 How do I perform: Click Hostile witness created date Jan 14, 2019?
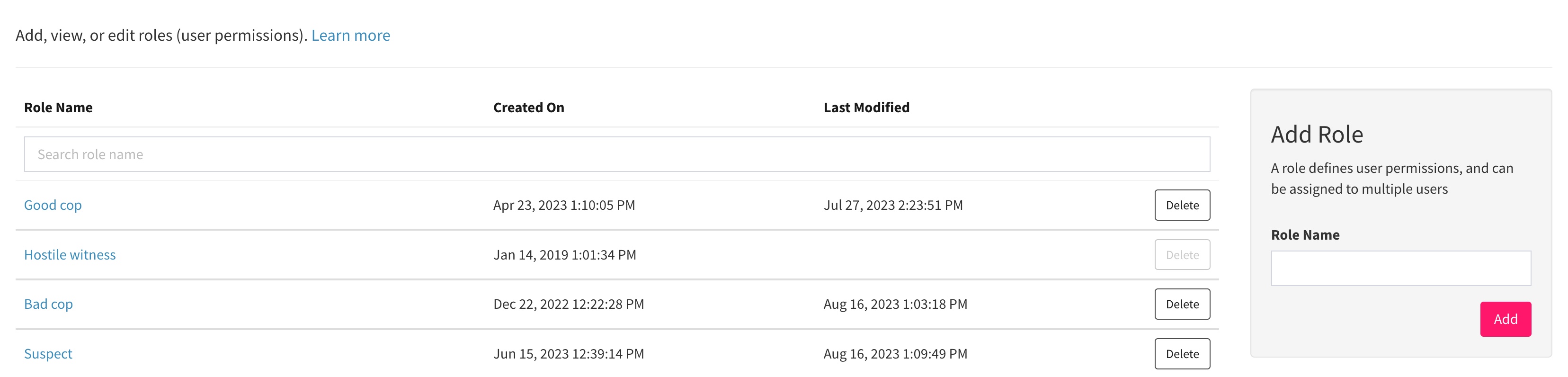point(564,255)
